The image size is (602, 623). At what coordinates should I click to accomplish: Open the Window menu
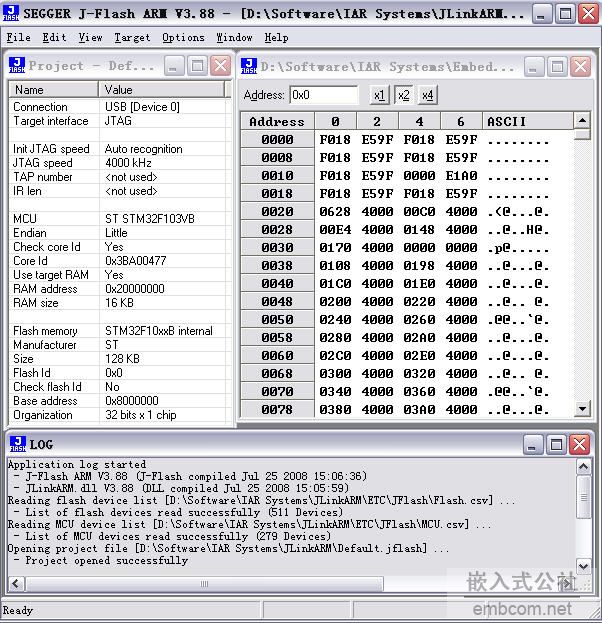coord(234,37)
